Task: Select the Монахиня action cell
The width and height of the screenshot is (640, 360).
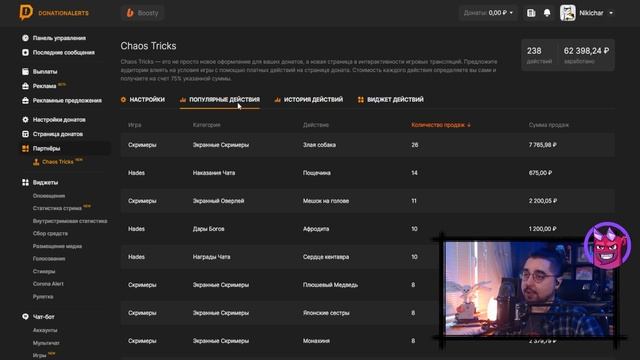Action: pyautogui.click(x=316, y=341)
